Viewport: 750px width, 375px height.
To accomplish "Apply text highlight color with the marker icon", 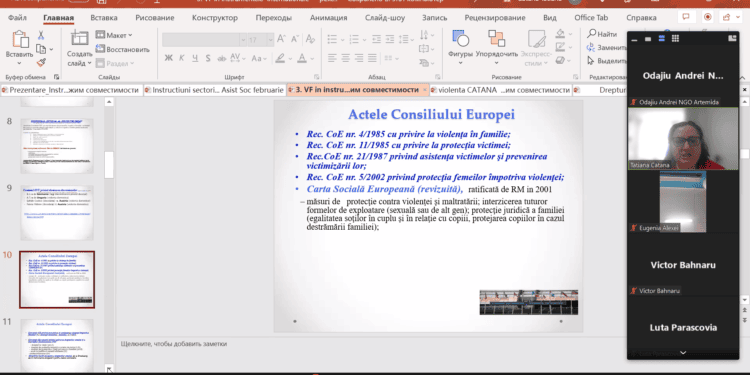I will click(280, 58).
